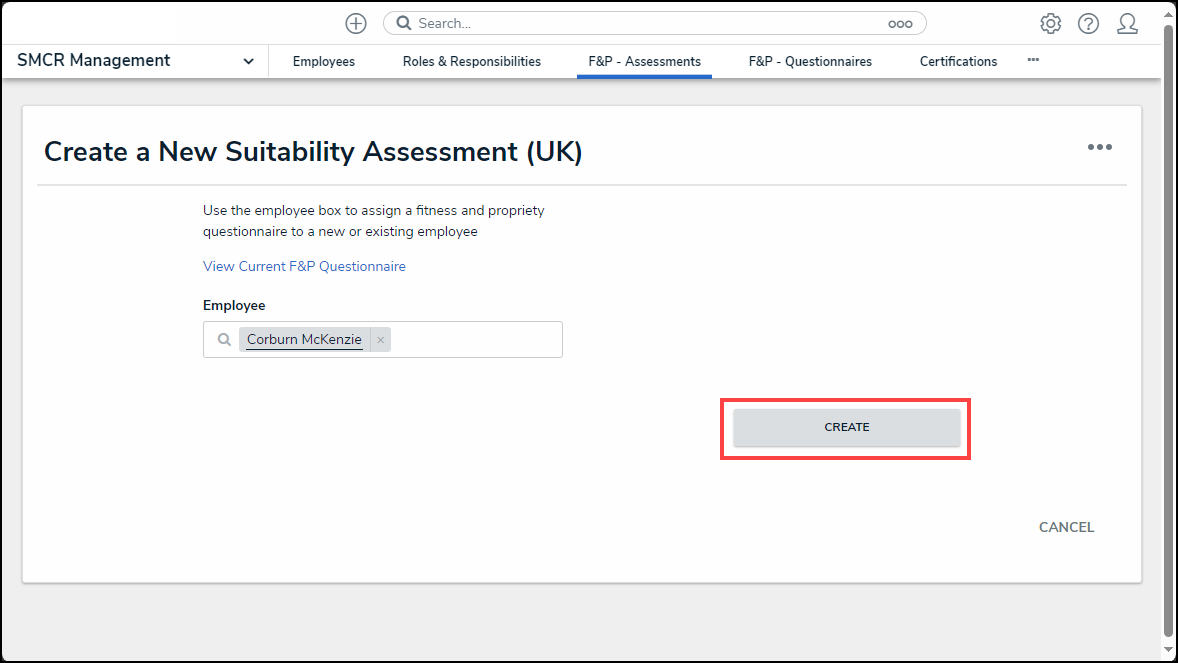This screenshot has height=663, width=1178.
Task: Open the assessment card's more options ellipsis
Action: tap(1099, 147)
